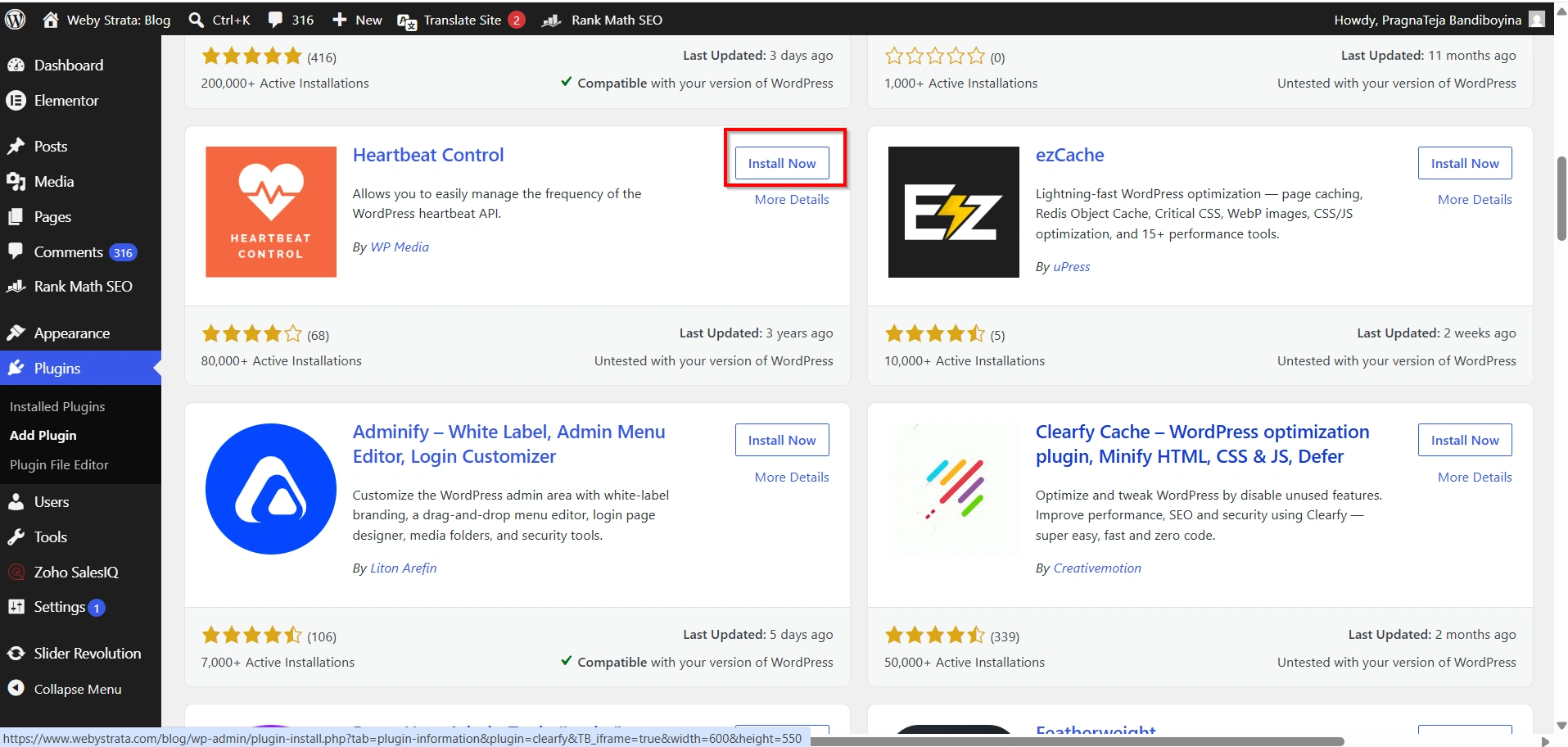
Task: Click the user avatar next to Howdy greeting
Action: (1537, 19)
